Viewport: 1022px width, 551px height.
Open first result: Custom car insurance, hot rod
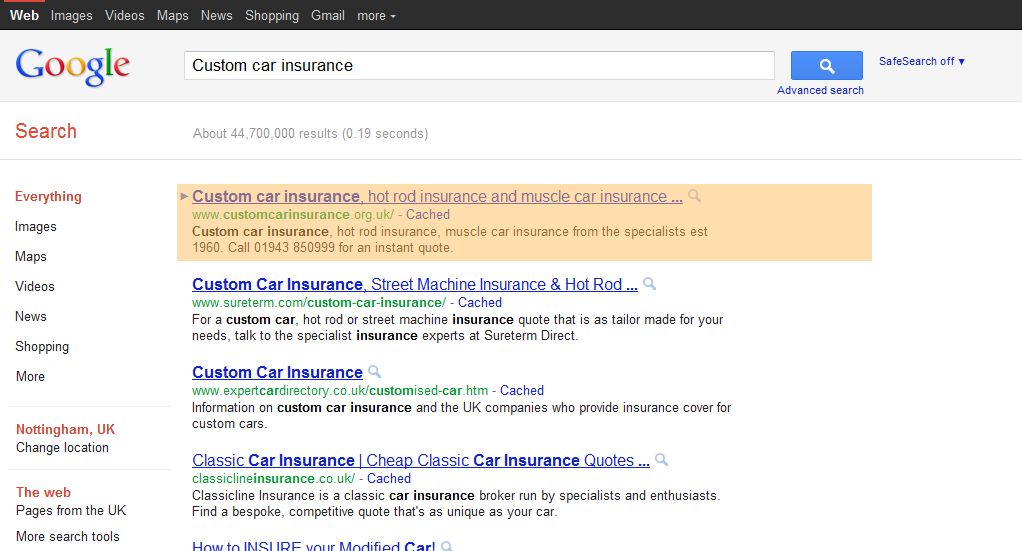point(437,196)
